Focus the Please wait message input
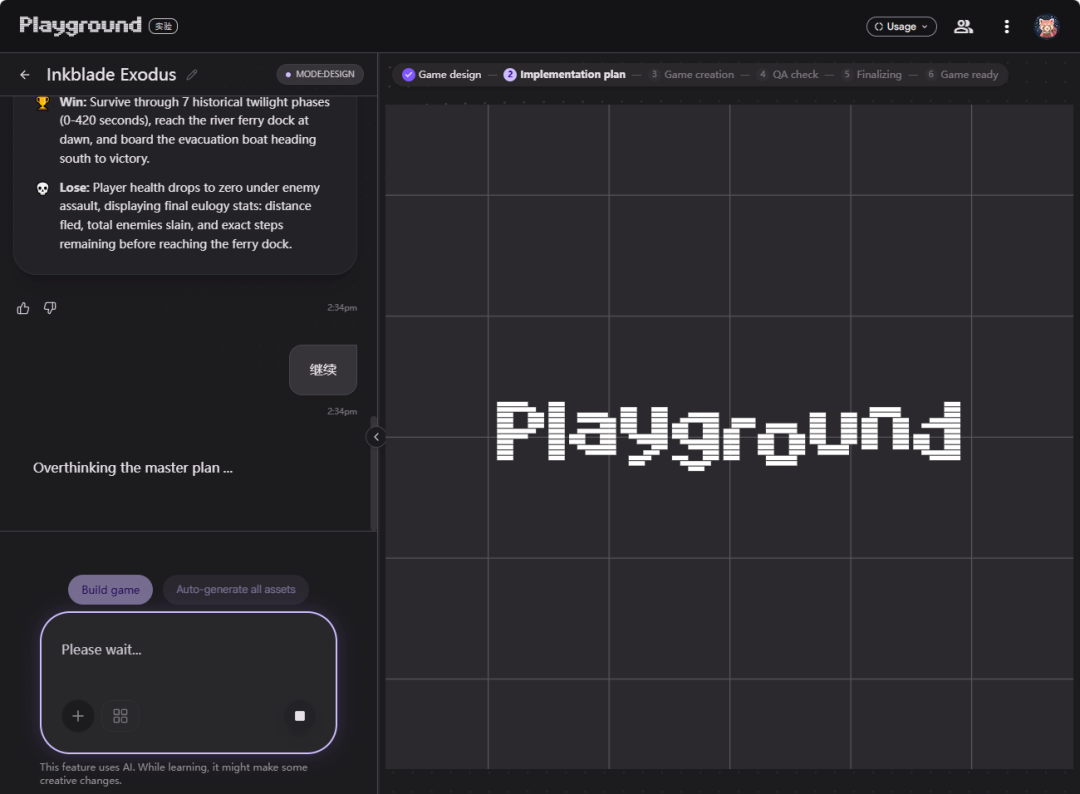The width and height of the screenshot is (1080, 794). (x=188, y=649)
